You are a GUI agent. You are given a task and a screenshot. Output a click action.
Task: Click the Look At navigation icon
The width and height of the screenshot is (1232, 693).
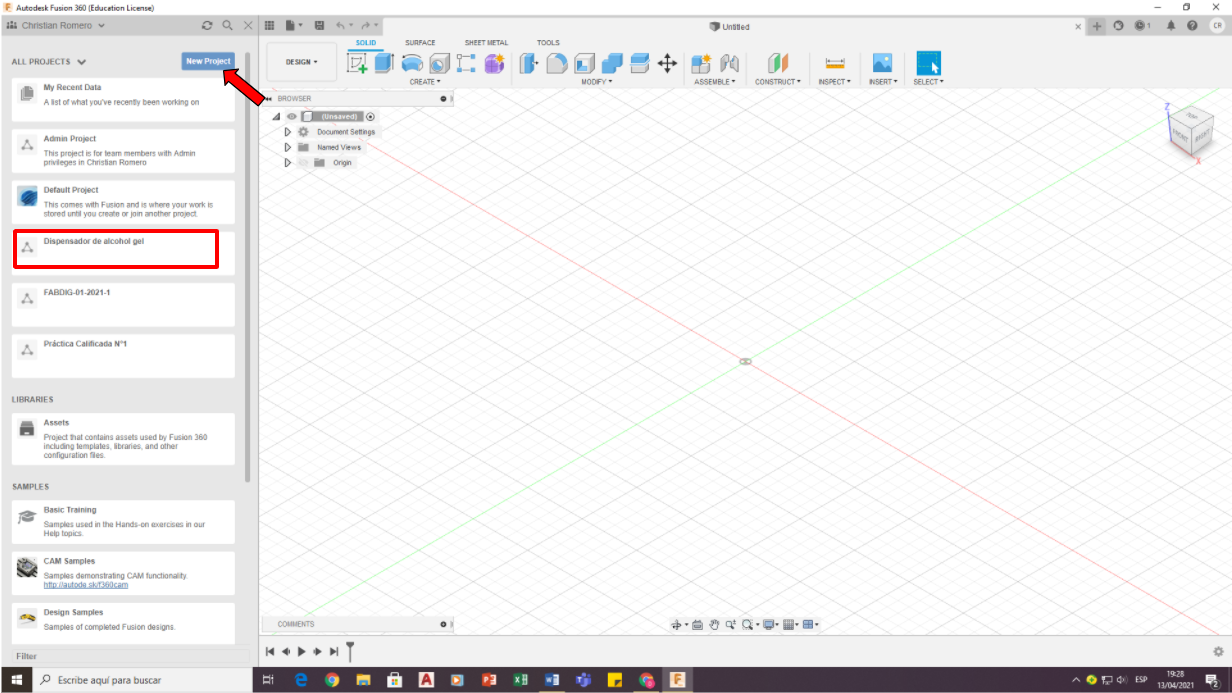[x=698, y=625]
